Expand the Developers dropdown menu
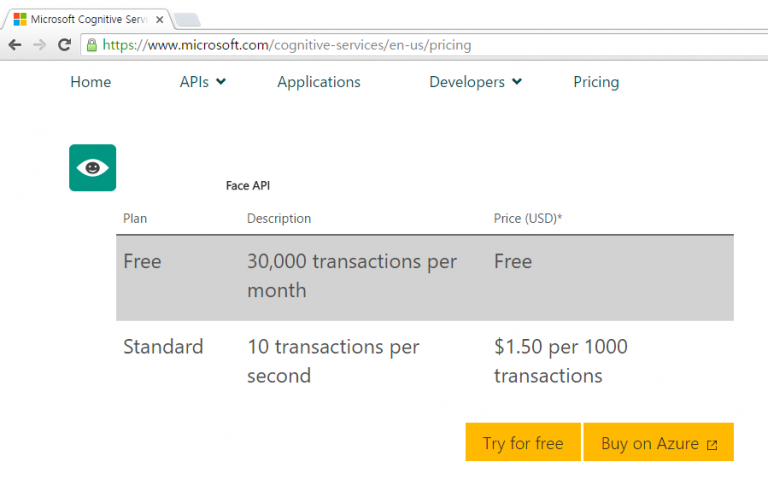 pos(475,82)
